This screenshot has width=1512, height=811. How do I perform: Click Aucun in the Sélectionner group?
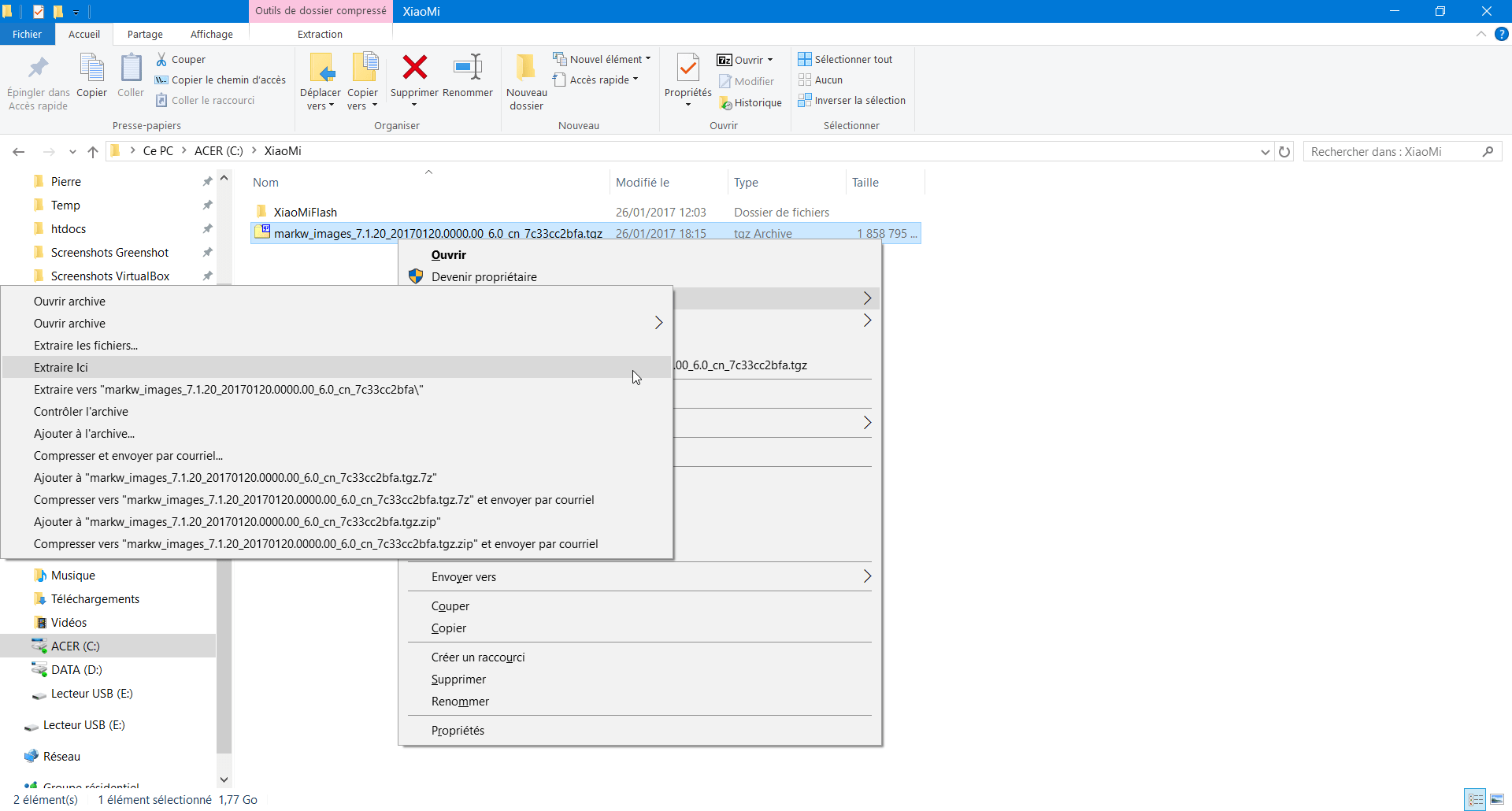pos(820,80)
